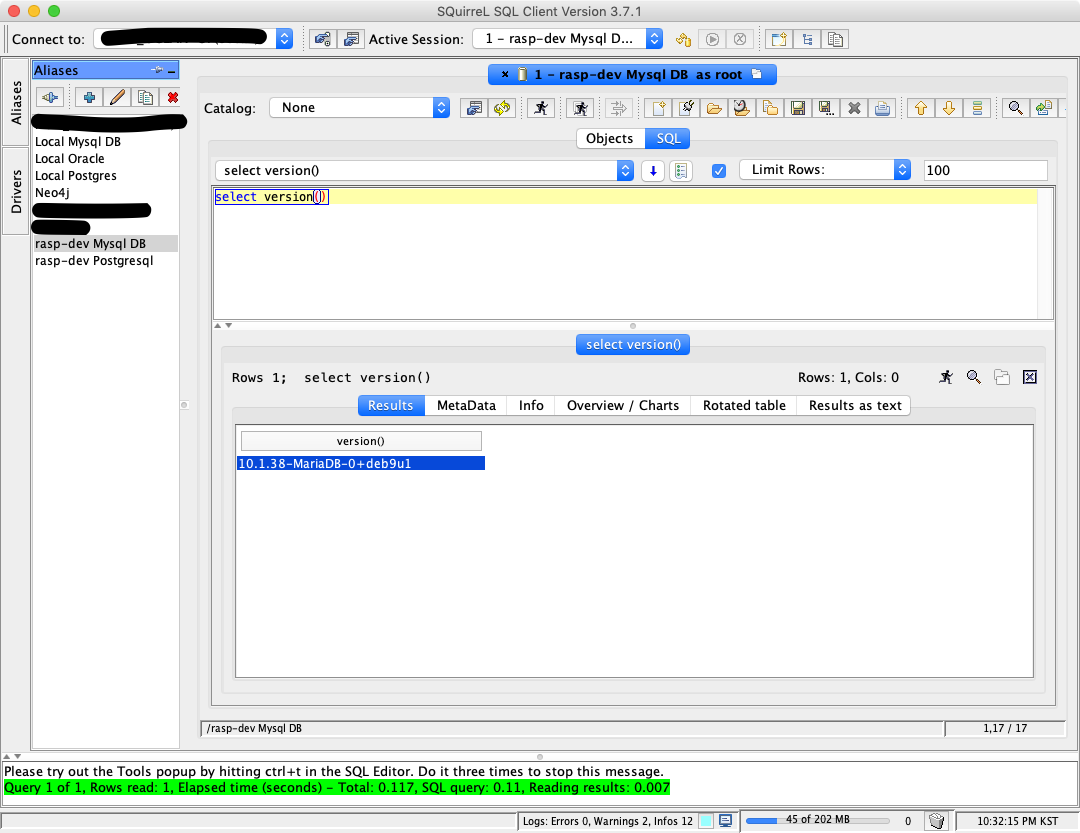Click the garbage collection trash icon
This screenshot has width=1080, height=833.
[x=936, y=821]
